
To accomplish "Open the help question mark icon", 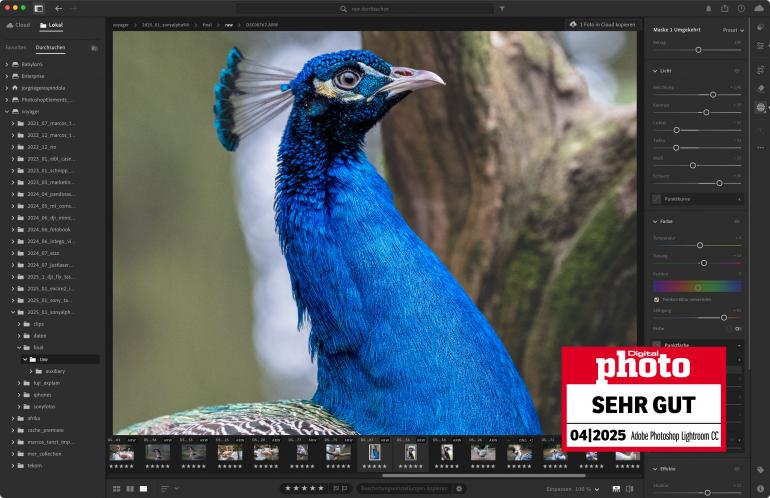I will tap(741, 8).
